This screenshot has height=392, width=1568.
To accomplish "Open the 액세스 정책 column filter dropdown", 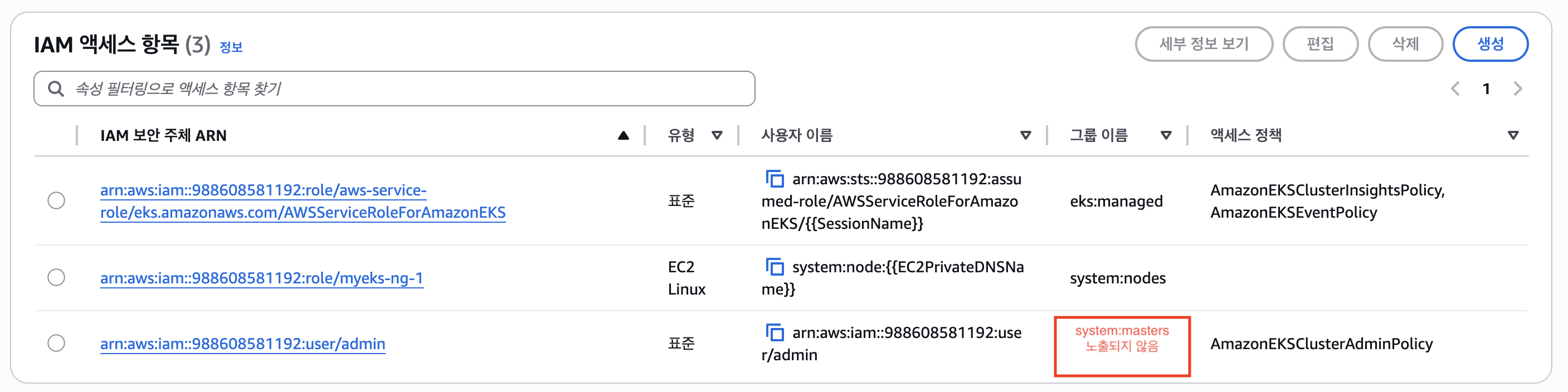I will coord(1514,135).
